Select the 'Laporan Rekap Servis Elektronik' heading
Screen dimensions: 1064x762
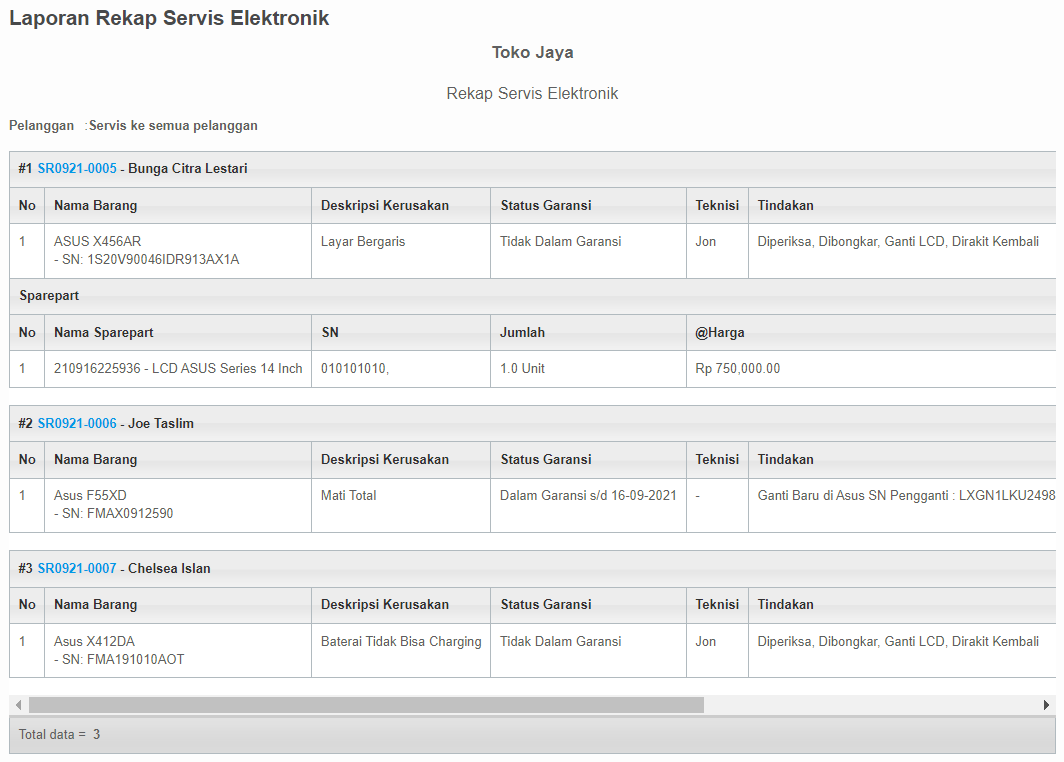point(169,18)
